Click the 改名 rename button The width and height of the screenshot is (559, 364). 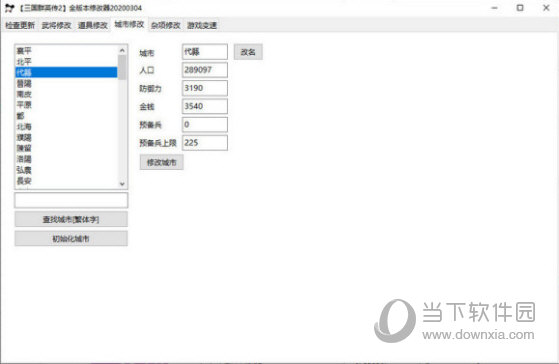(248, 52)
